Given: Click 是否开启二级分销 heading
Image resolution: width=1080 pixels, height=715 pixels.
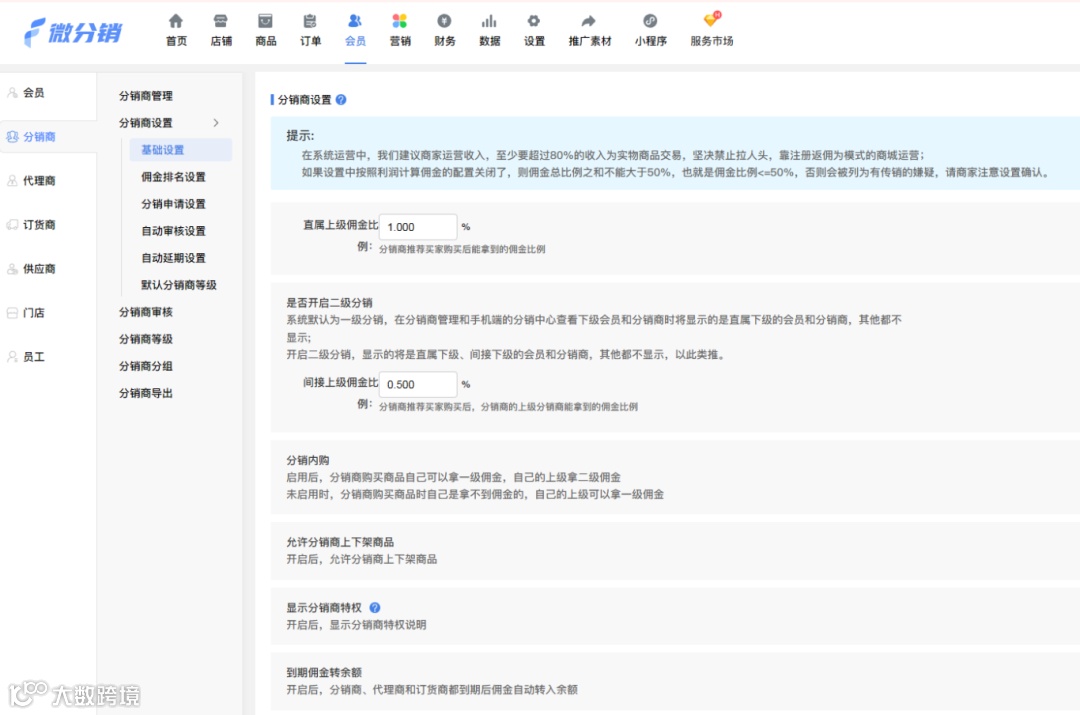Looking at the screenshot, I should [x=329, y=302].
